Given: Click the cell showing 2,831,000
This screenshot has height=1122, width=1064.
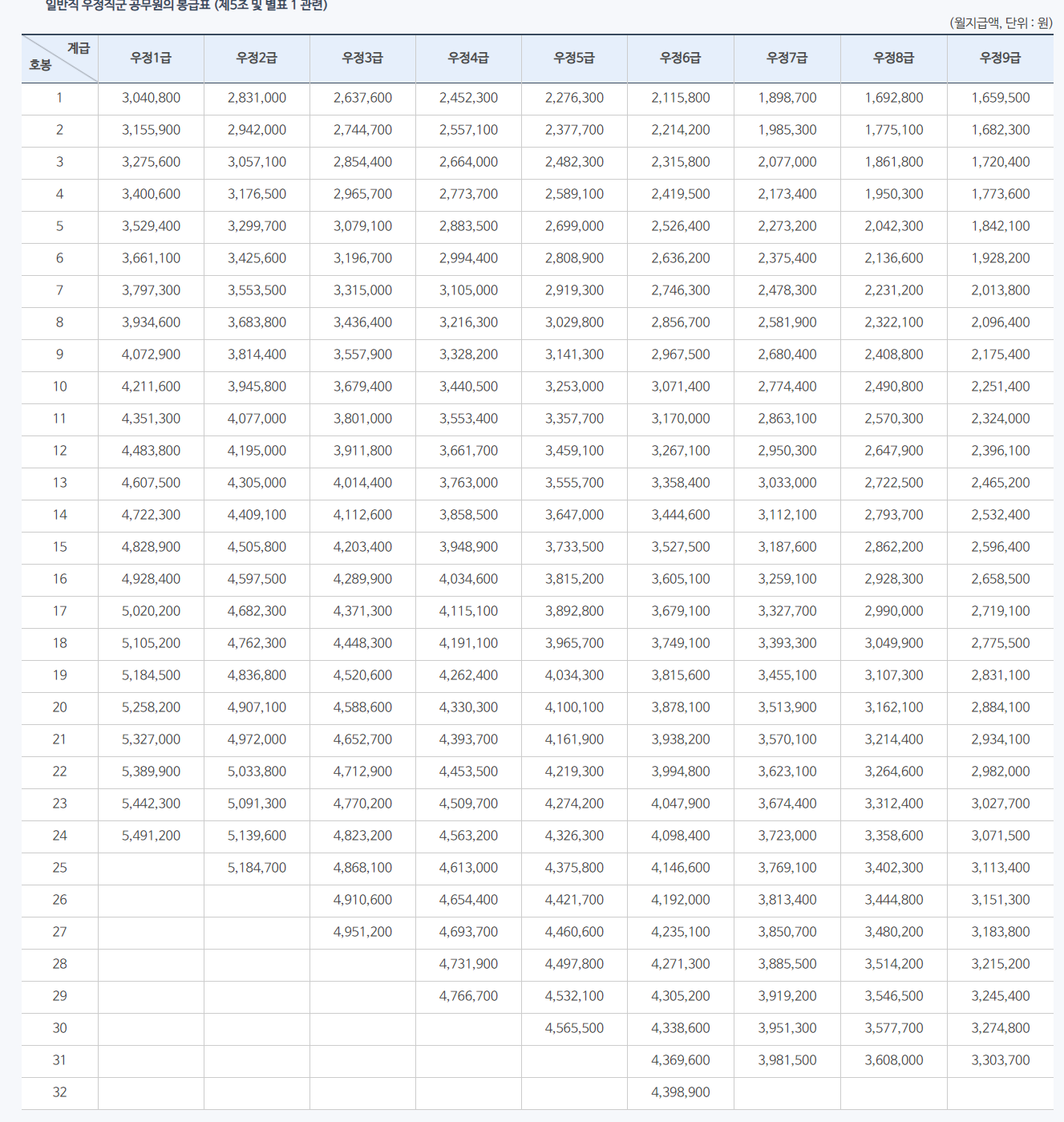Looking at the screenshot, I should (x=257, y=98).
